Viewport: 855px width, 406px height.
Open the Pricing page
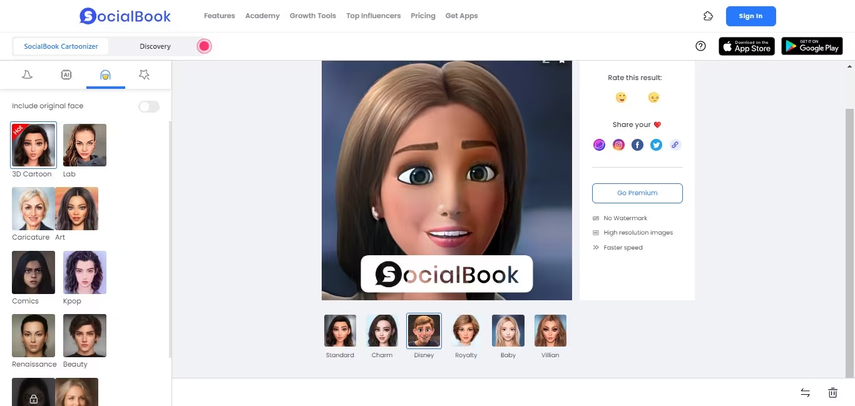(x=423, y=16)
